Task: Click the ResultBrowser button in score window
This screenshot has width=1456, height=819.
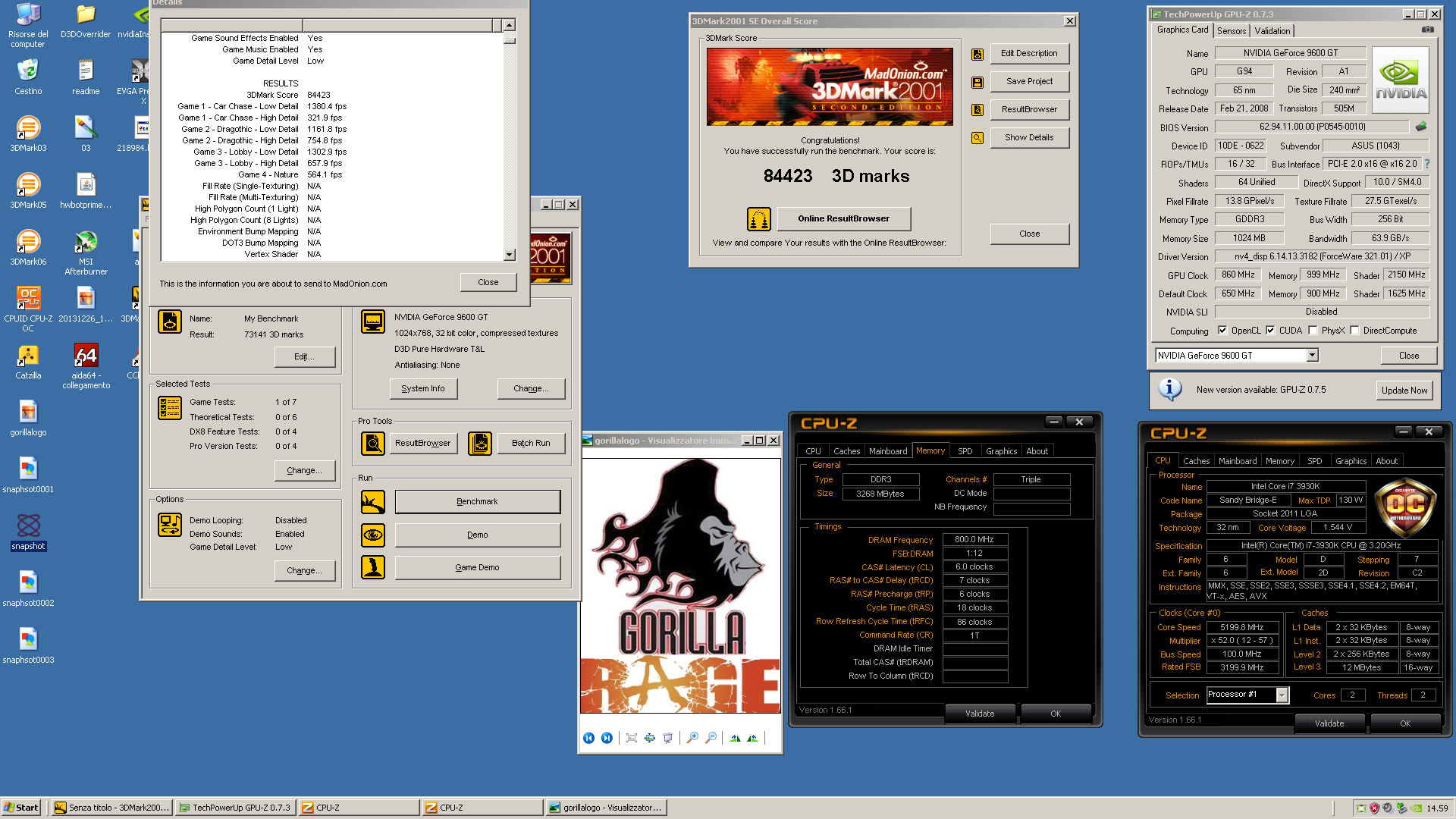Action: tap(1029, 110)
